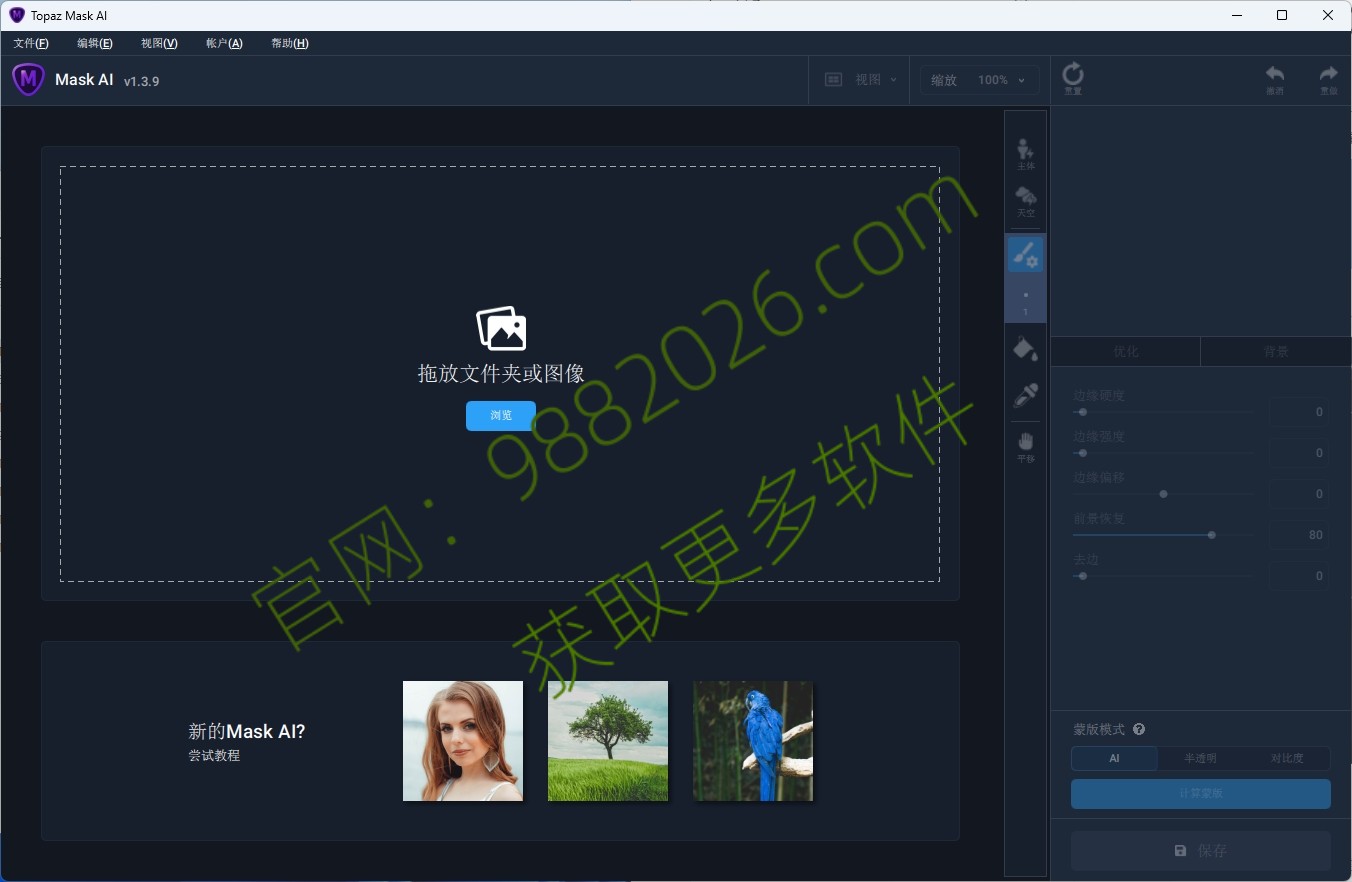Switch to the 背景 tab
1352x882 pixels.
click(x=1276, y=351)
